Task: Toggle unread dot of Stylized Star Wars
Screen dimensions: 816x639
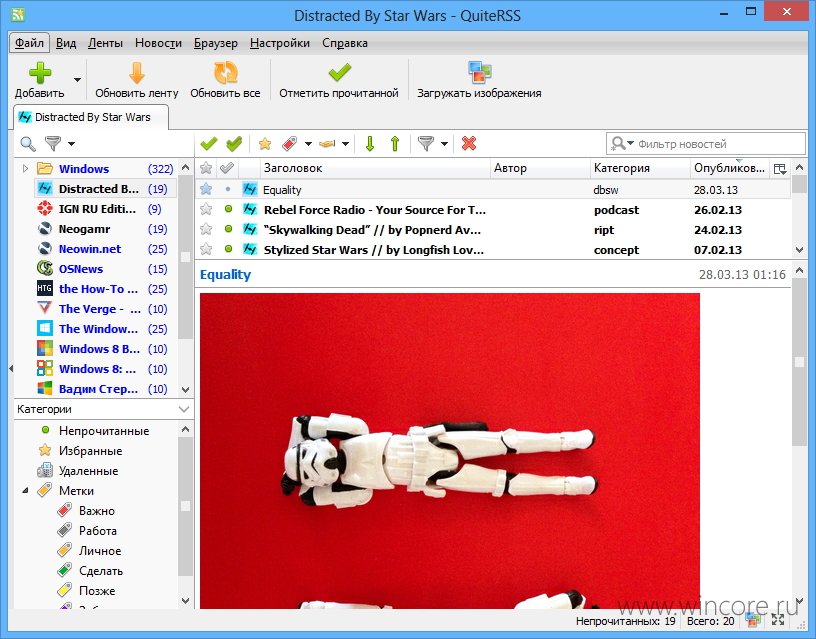Action: [x=228, y=249]
